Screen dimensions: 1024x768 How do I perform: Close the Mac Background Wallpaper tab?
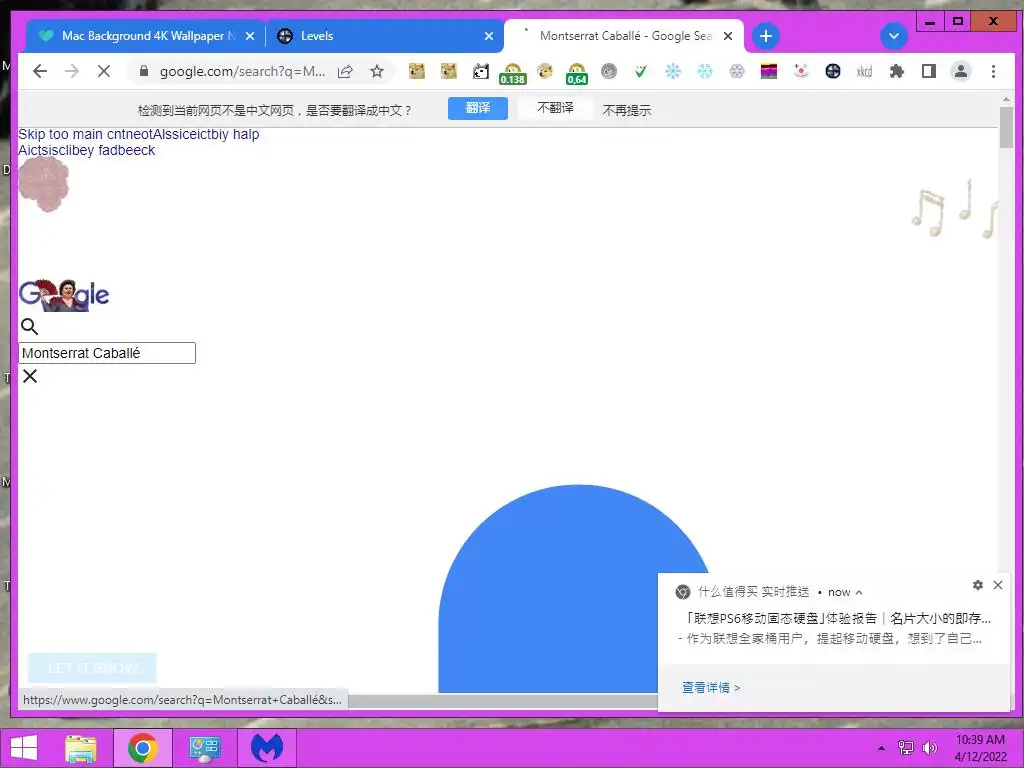click(250, 36)
